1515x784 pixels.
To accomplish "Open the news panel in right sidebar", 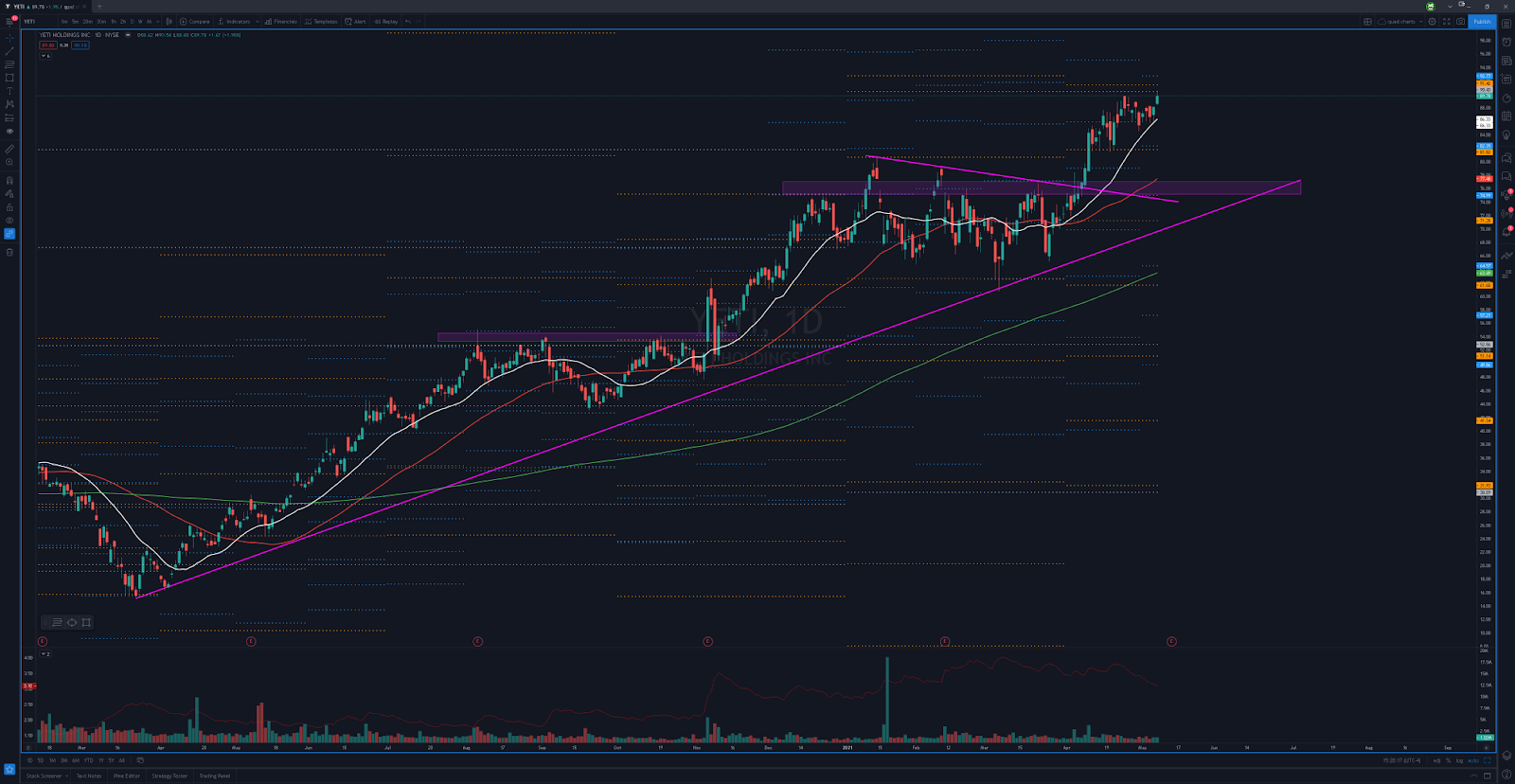I will click(1506, 61).
